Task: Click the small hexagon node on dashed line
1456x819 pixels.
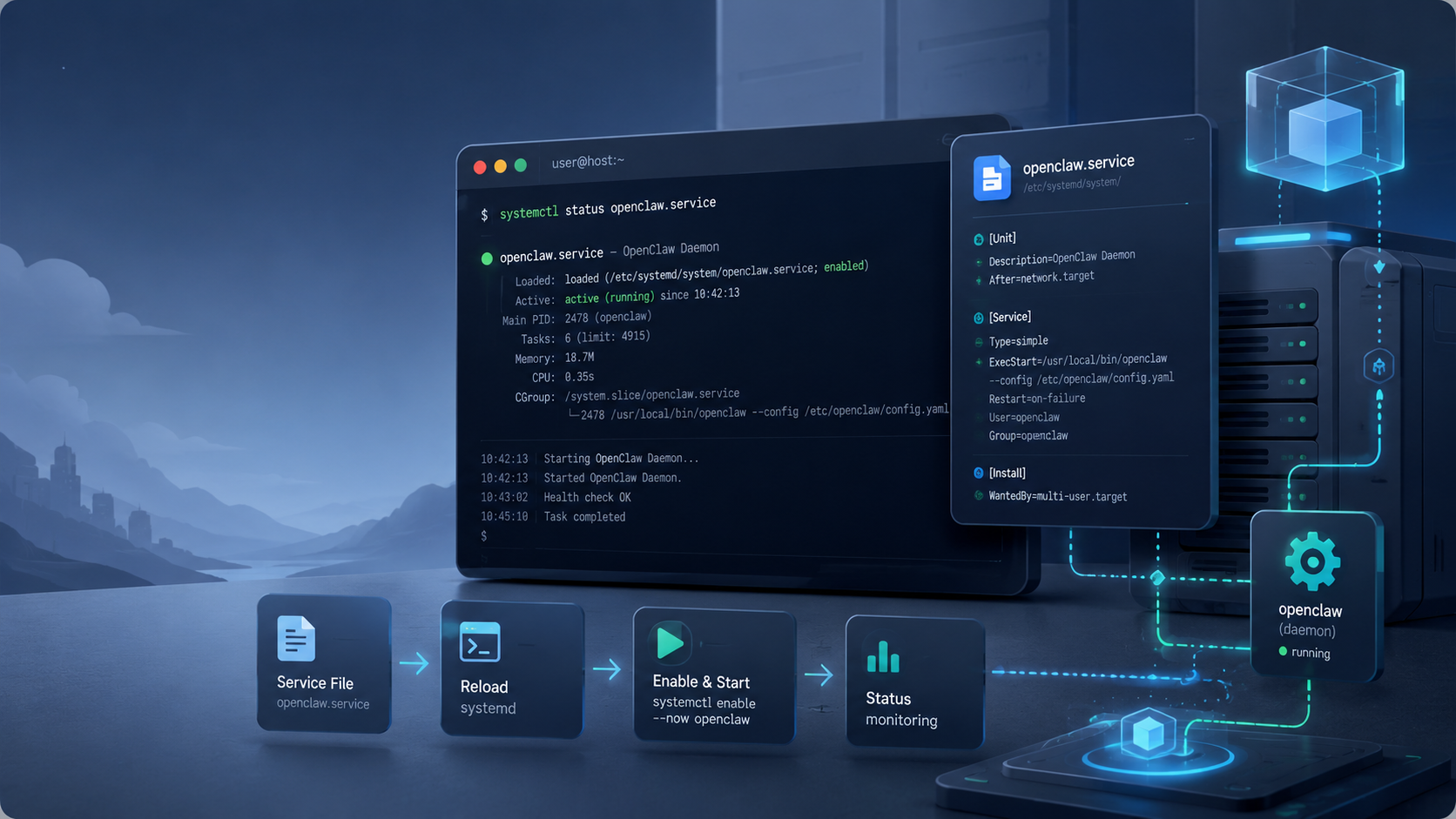Action: [1378, 366]
